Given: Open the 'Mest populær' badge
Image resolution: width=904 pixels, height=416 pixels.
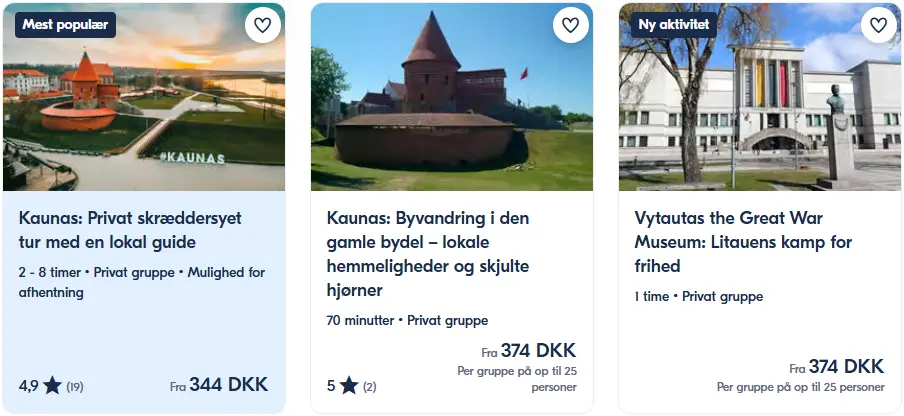Looking at the screenshot, I should coord(66,25).
